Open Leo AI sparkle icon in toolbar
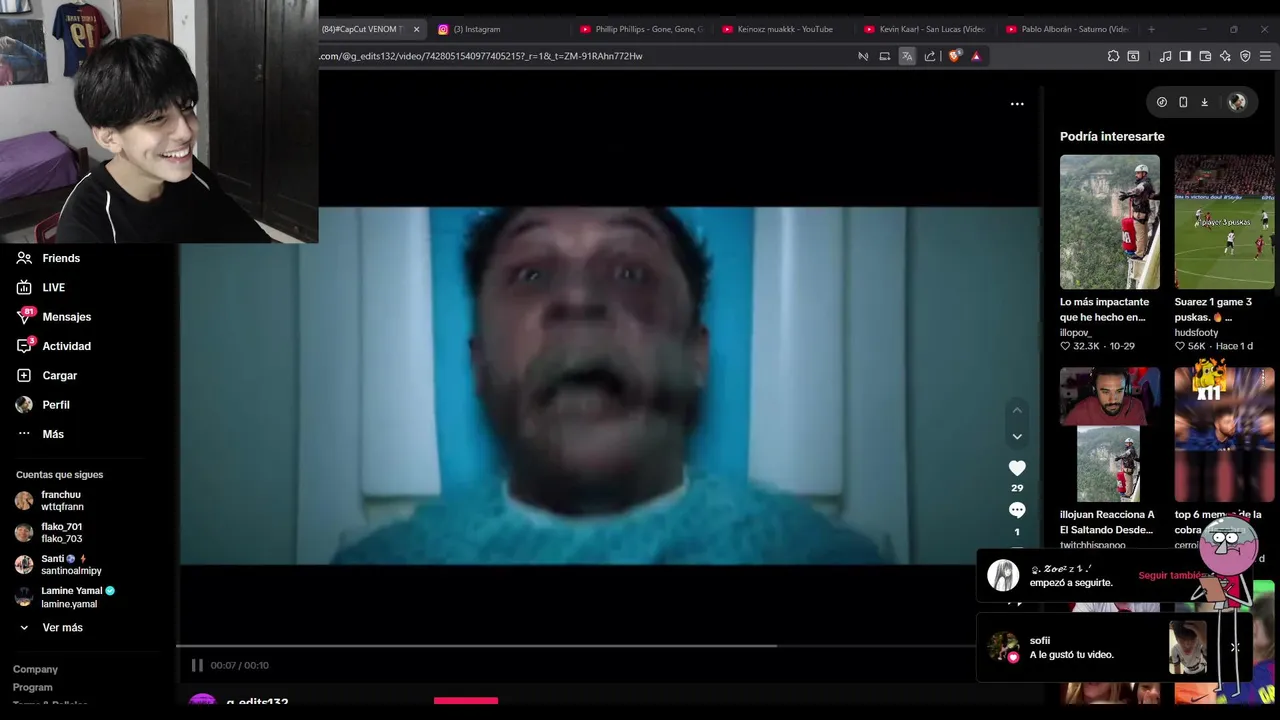Screen dimensions: 1280x720 coord(1225,56)
